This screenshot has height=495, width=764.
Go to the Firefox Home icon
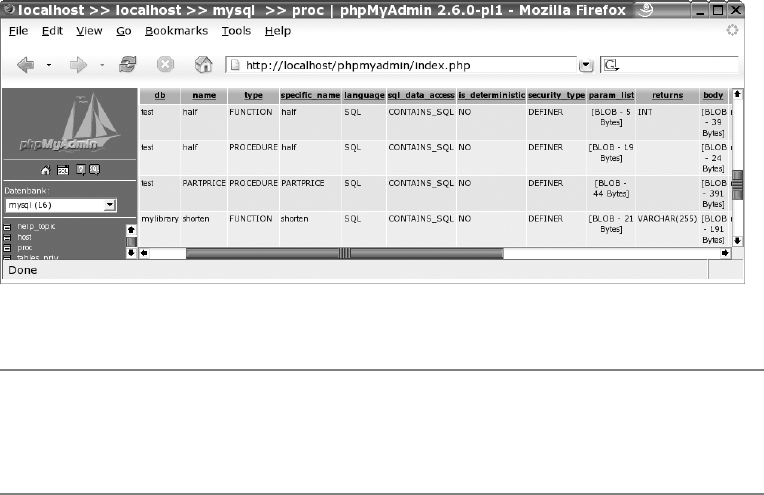[x=204, y=64]
